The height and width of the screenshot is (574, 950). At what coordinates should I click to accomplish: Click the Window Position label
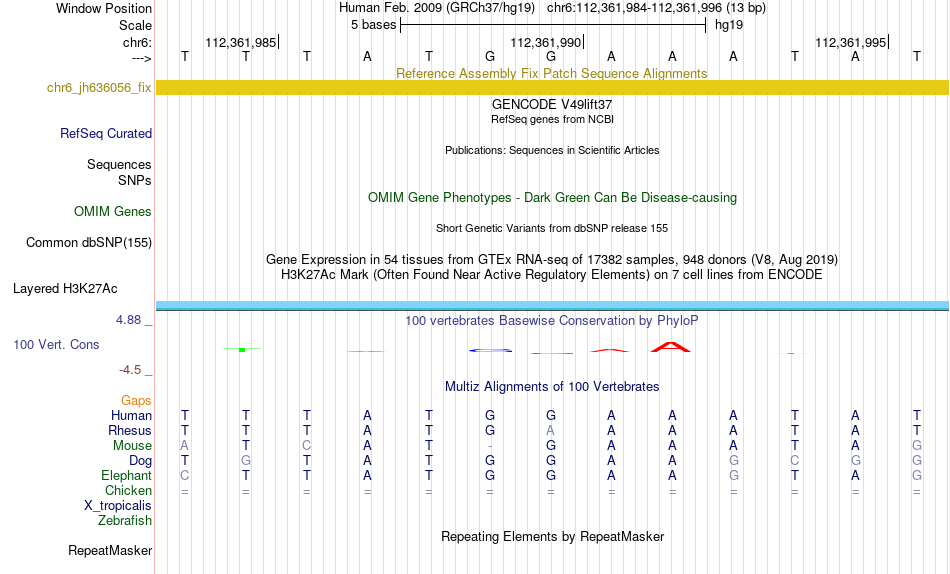click(x=104, y=8)
